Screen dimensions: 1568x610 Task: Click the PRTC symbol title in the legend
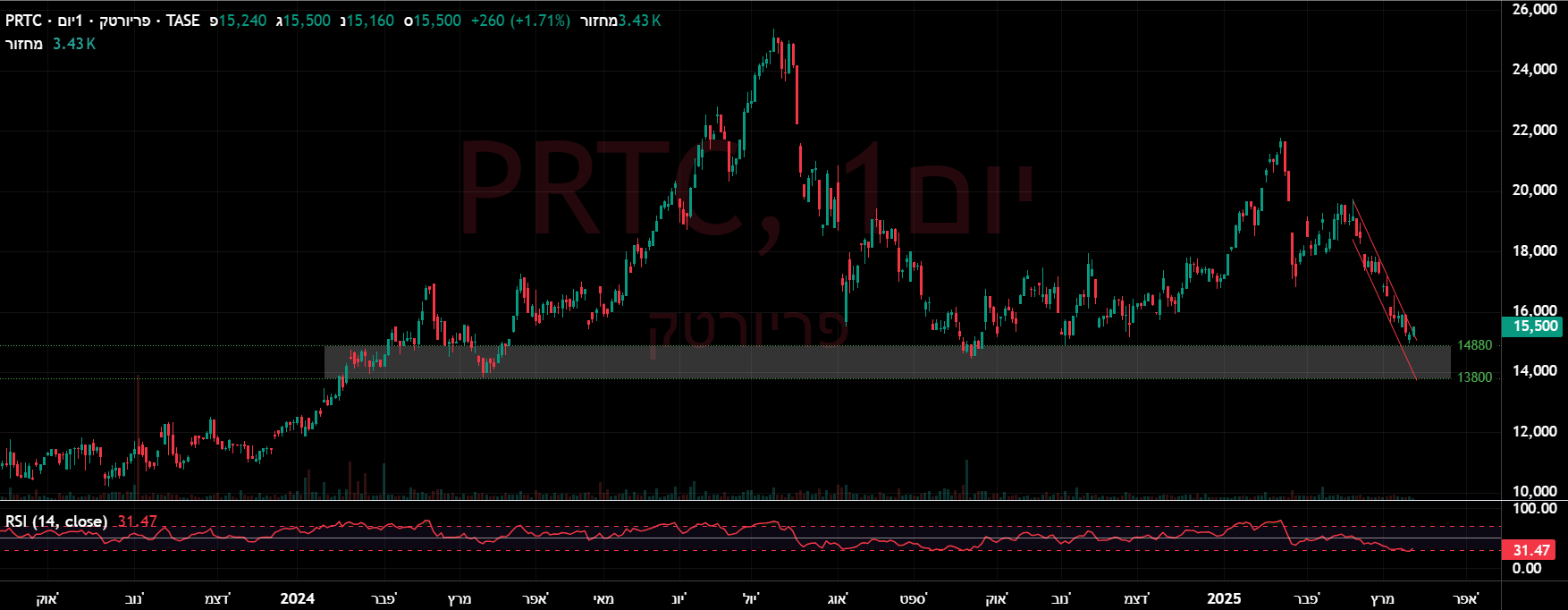coord(24,21)
